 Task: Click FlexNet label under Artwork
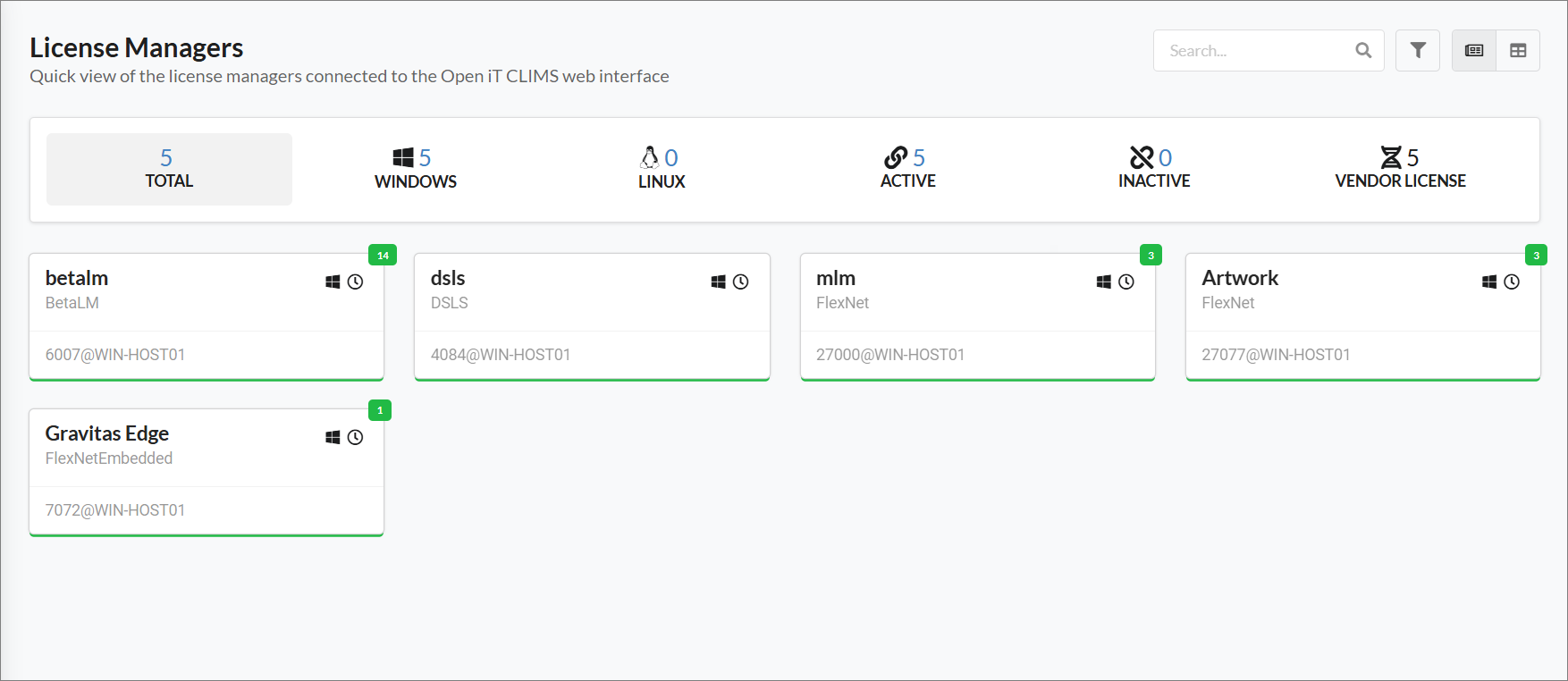[1228, 303]
